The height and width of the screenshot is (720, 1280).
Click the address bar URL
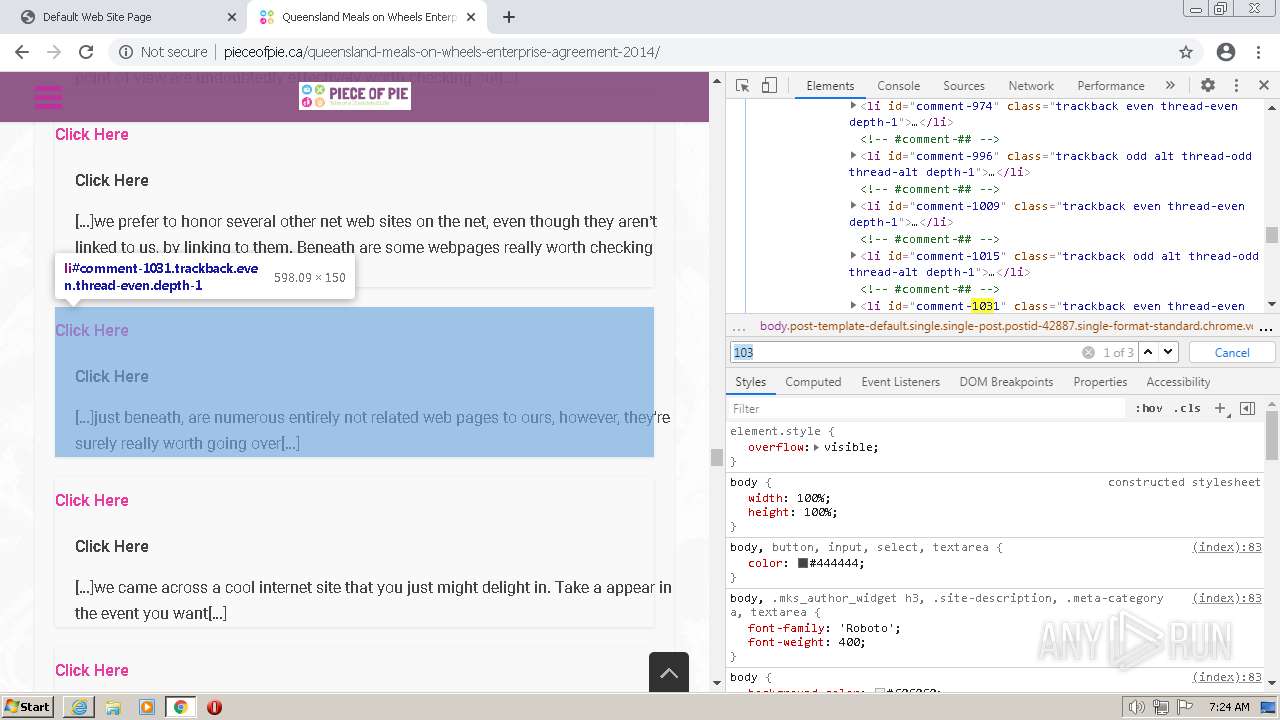coord(441,52)
